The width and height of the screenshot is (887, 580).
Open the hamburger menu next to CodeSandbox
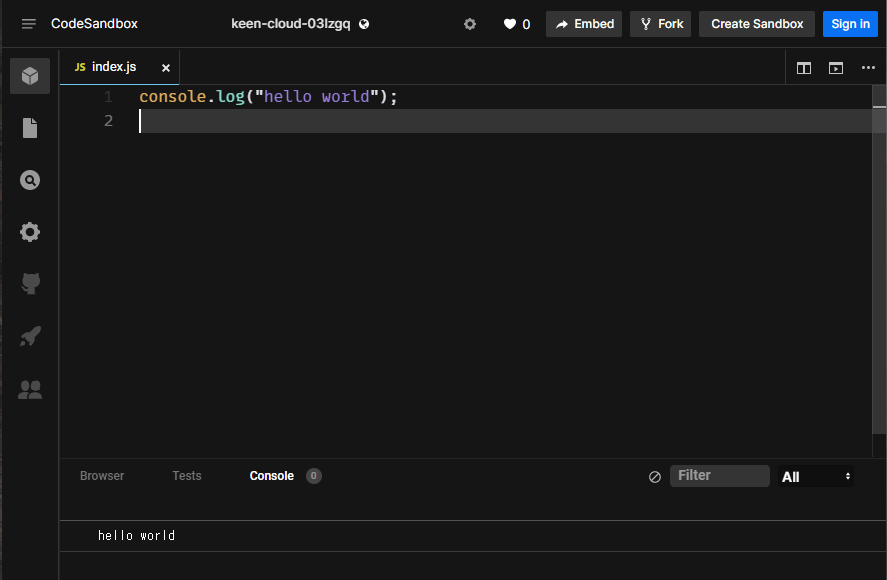(x=29, y=24)
